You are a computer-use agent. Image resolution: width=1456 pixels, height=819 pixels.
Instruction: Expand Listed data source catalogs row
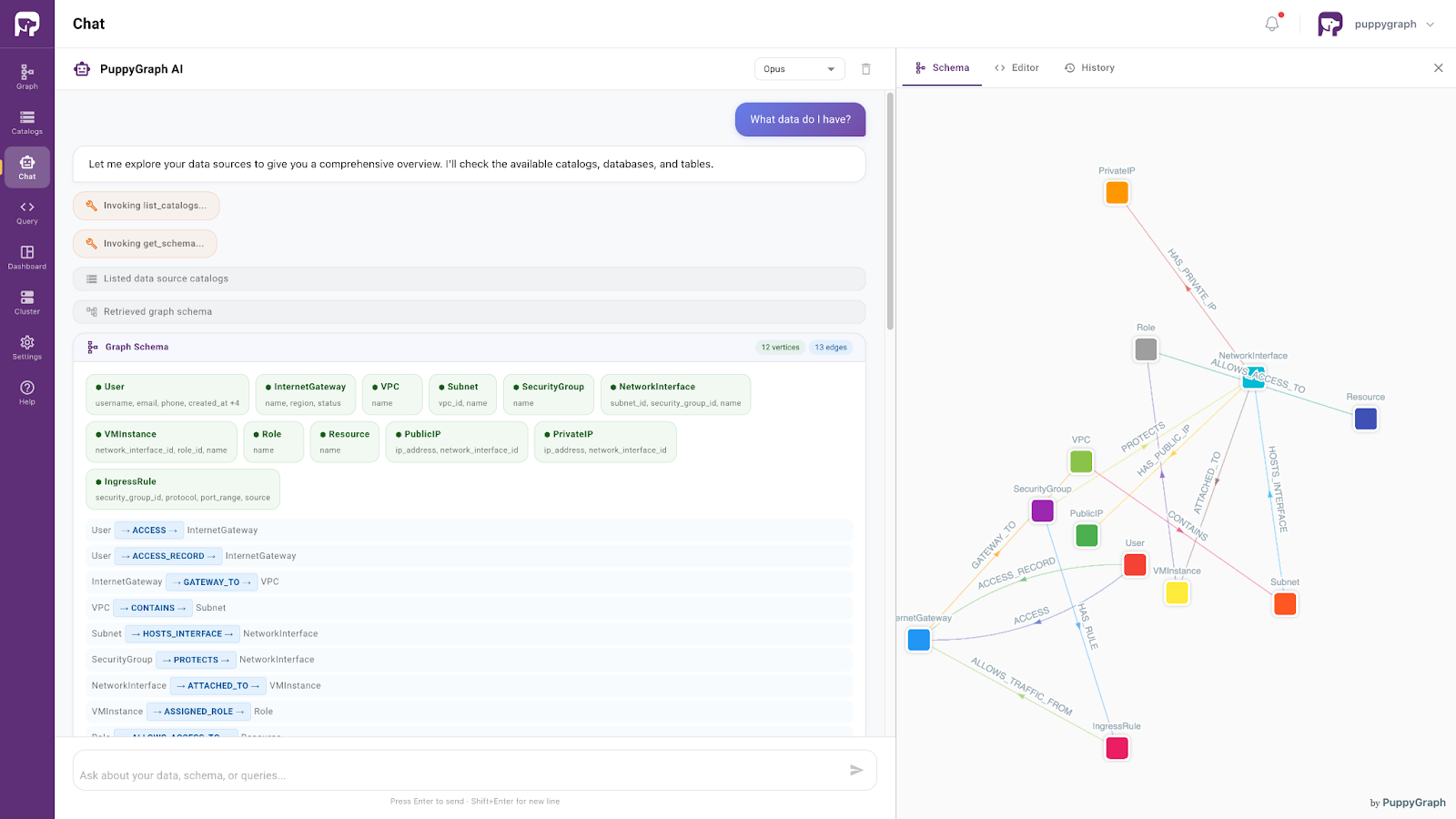tap(470, 278)
